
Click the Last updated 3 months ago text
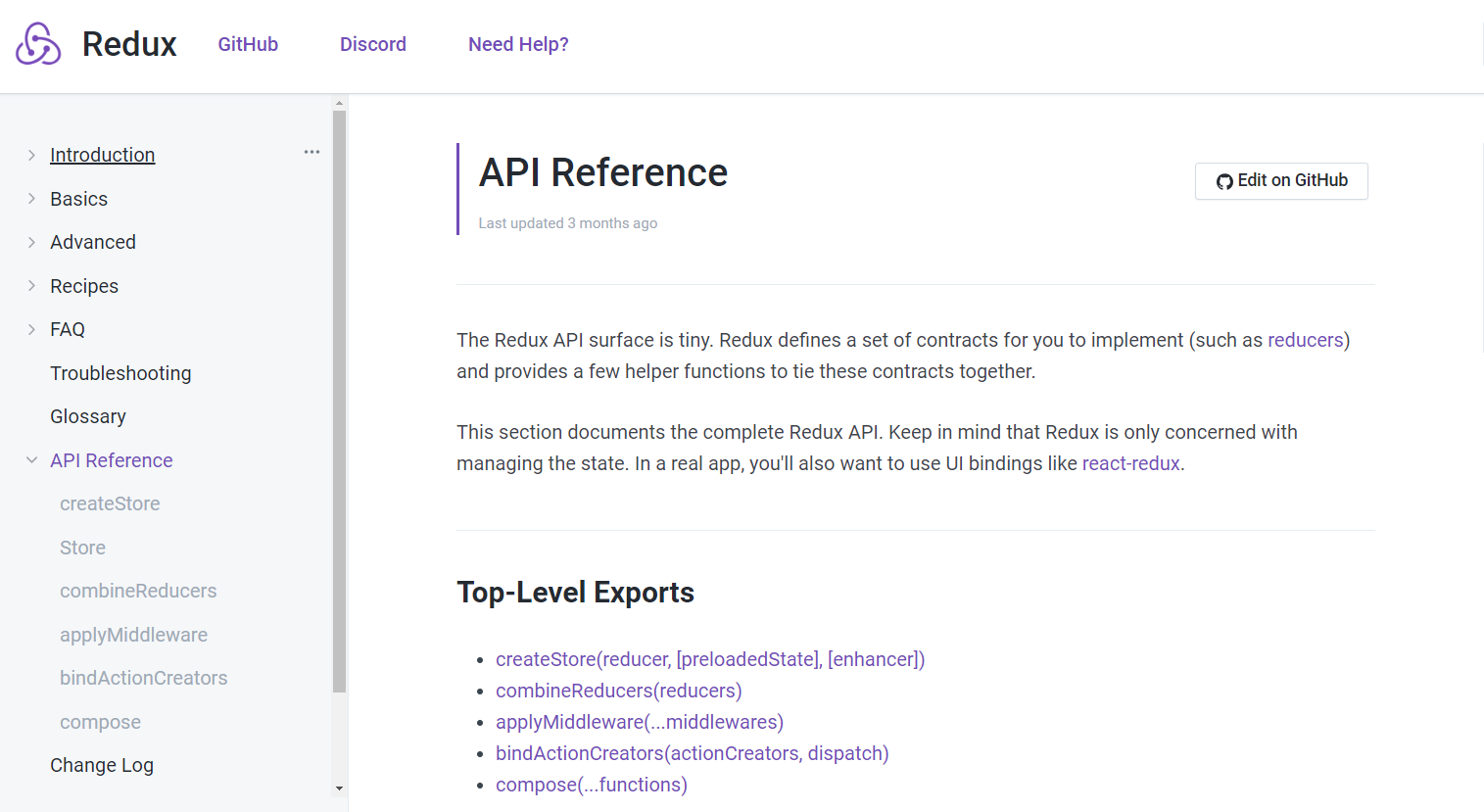568,223
